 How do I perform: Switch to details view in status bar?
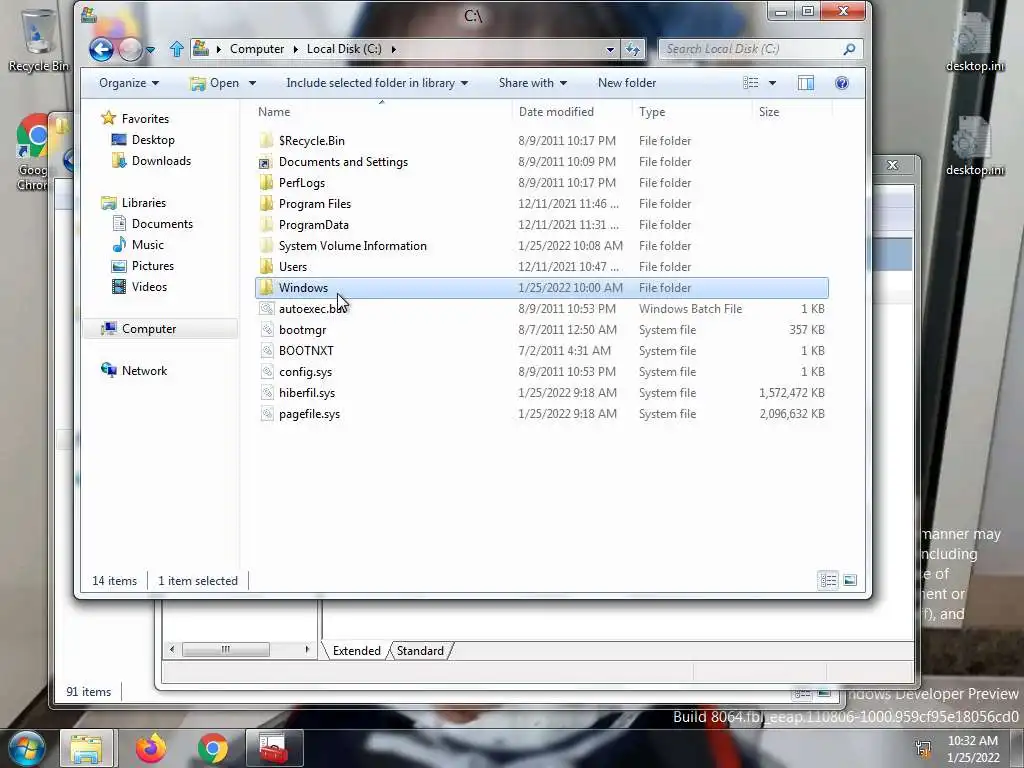pos(828,580)
